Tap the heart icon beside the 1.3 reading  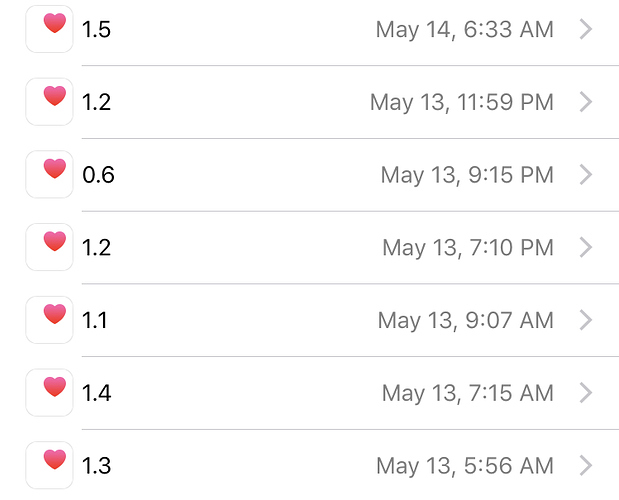coord(49,465)
